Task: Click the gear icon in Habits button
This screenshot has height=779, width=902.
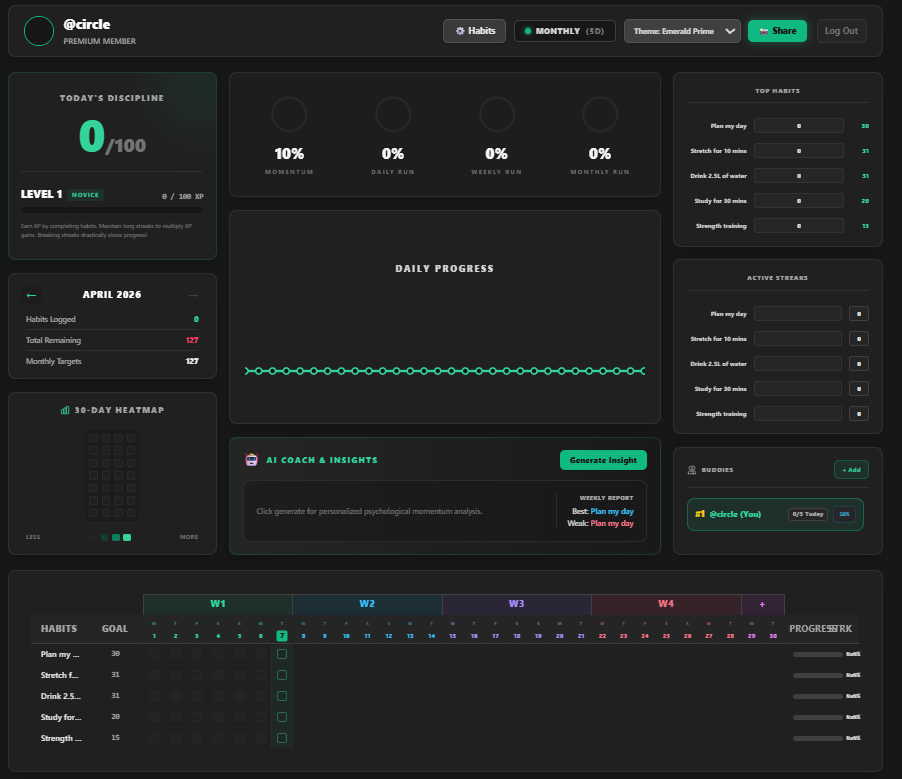Action: (x=460, y=31)
